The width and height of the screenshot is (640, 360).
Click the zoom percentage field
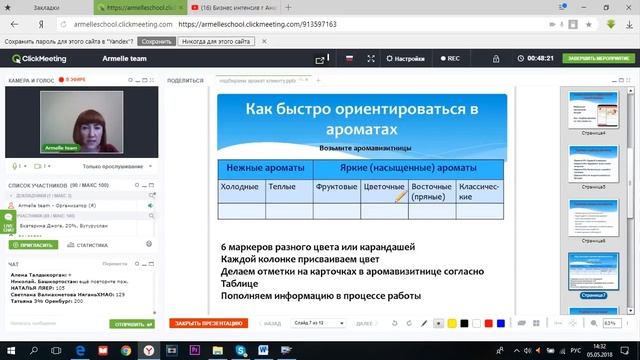(x=612, y=323)
